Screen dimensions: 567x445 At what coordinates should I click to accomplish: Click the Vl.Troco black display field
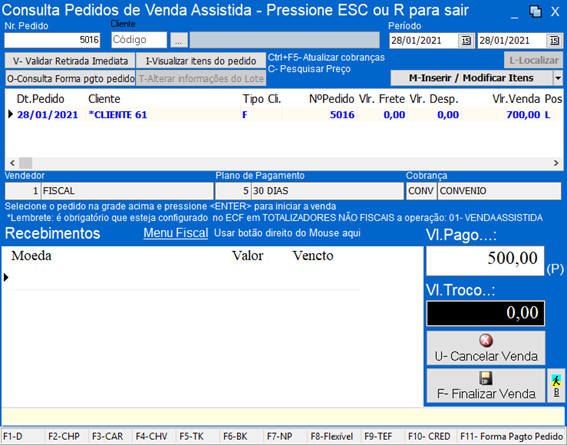[x=485, y=313]
